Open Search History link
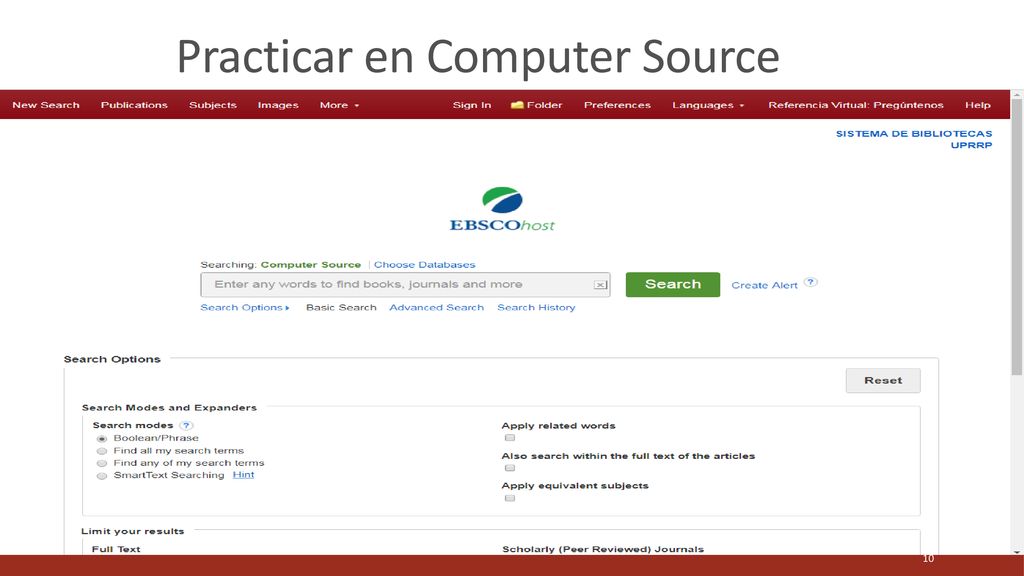This screenshot has height=576, width=1024. click(536, 308)
